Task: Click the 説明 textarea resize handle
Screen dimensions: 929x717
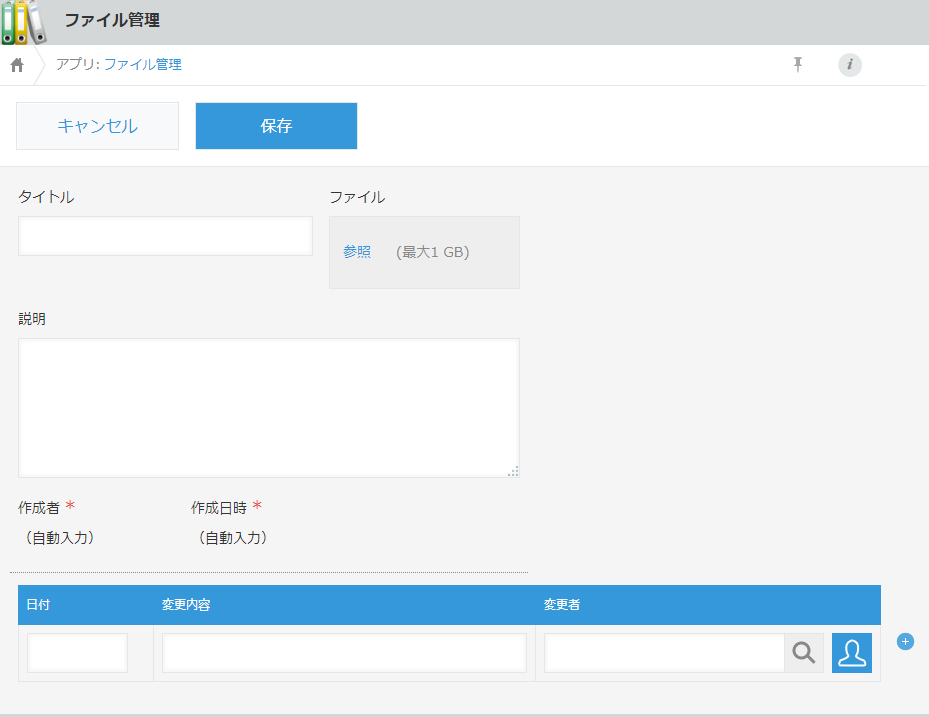Action: 513,471
